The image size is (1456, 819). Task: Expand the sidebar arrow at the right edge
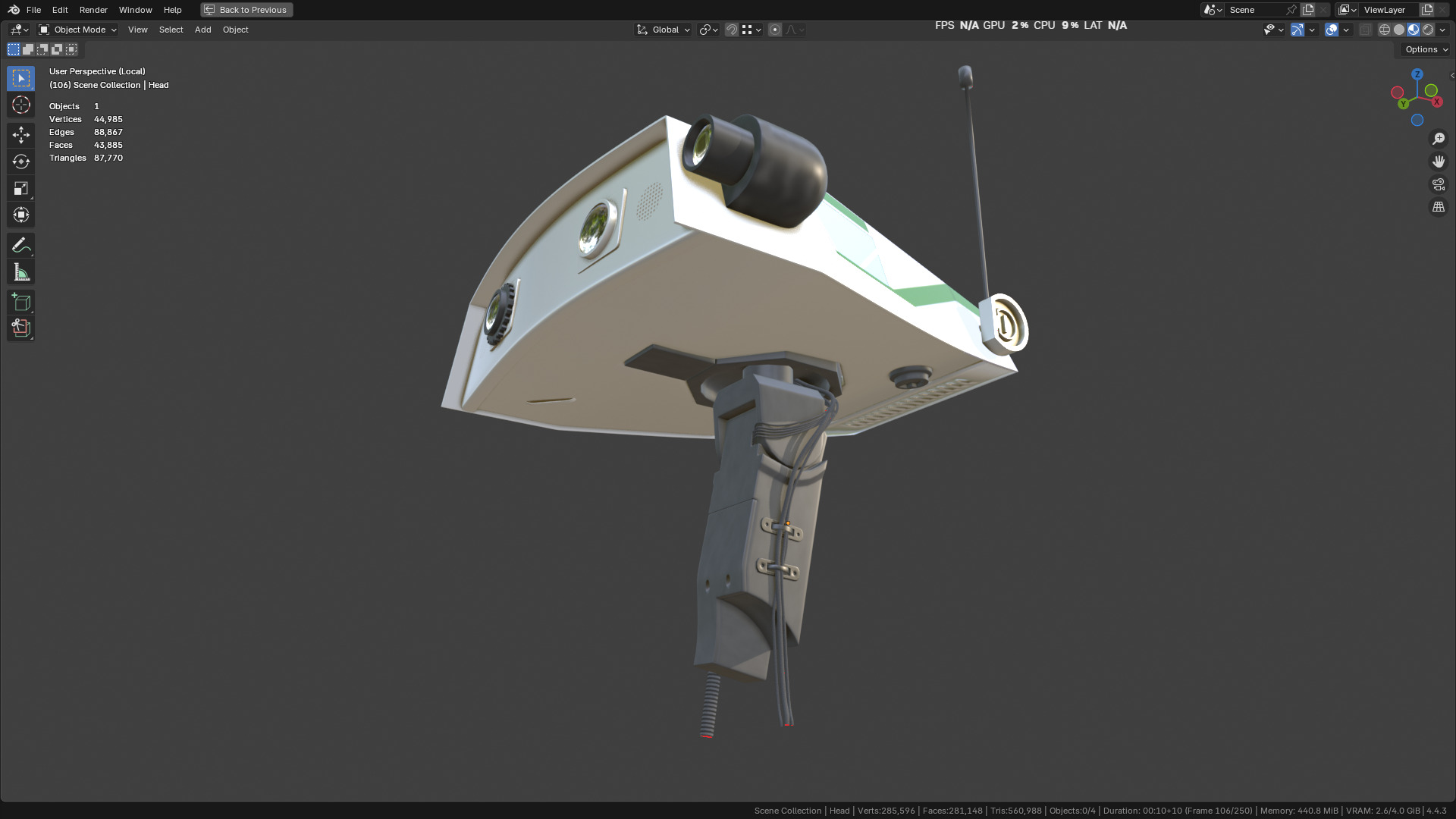tap(1451, 75)
